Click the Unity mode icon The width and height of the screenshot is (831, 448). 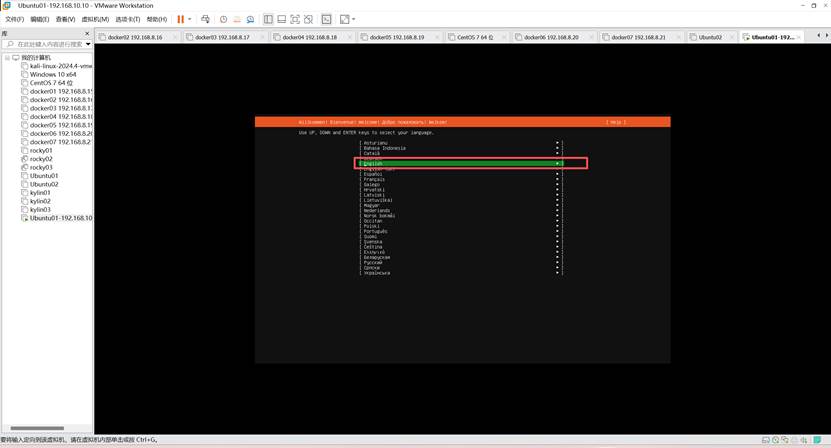click(x=308, y=19)
